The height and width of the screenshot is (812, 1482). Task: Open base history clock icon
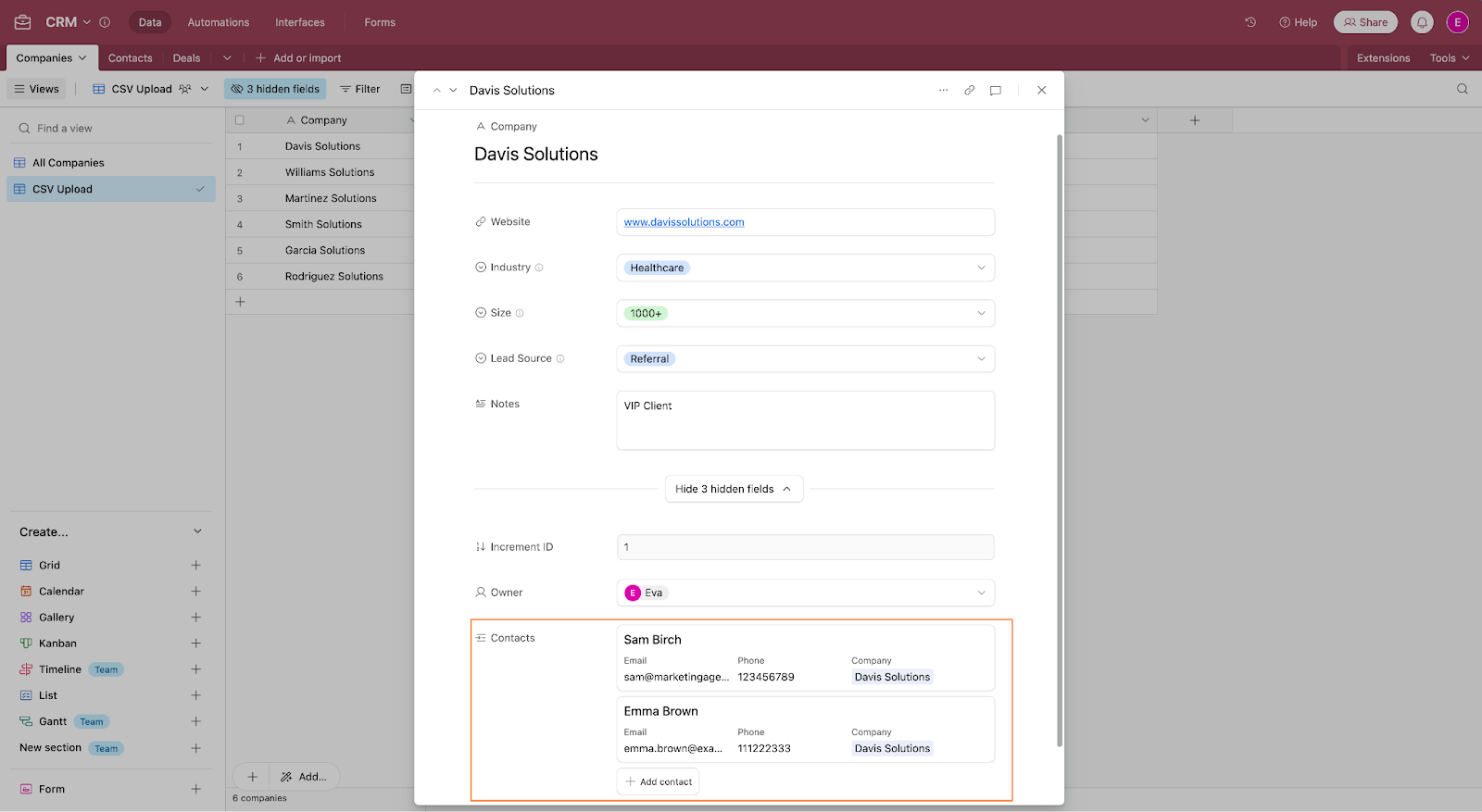[x=1250, y=22]
